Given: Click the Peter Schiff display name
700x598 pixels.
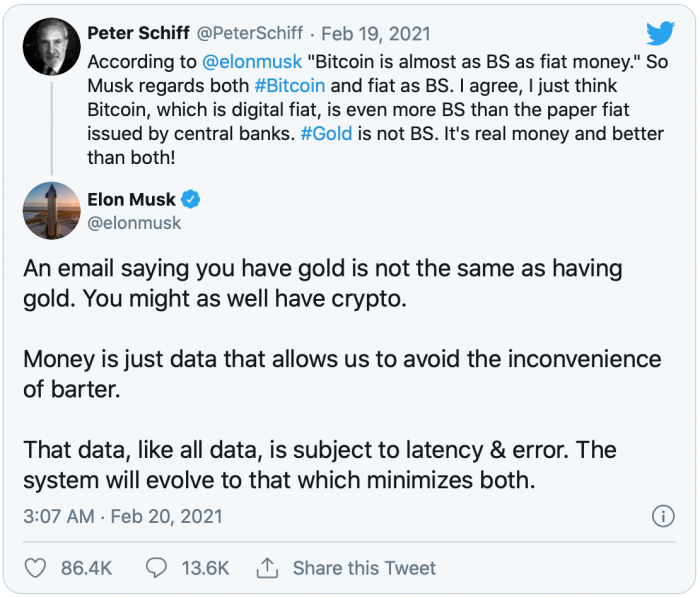Looking at the screenshot, I should point(138,33).
